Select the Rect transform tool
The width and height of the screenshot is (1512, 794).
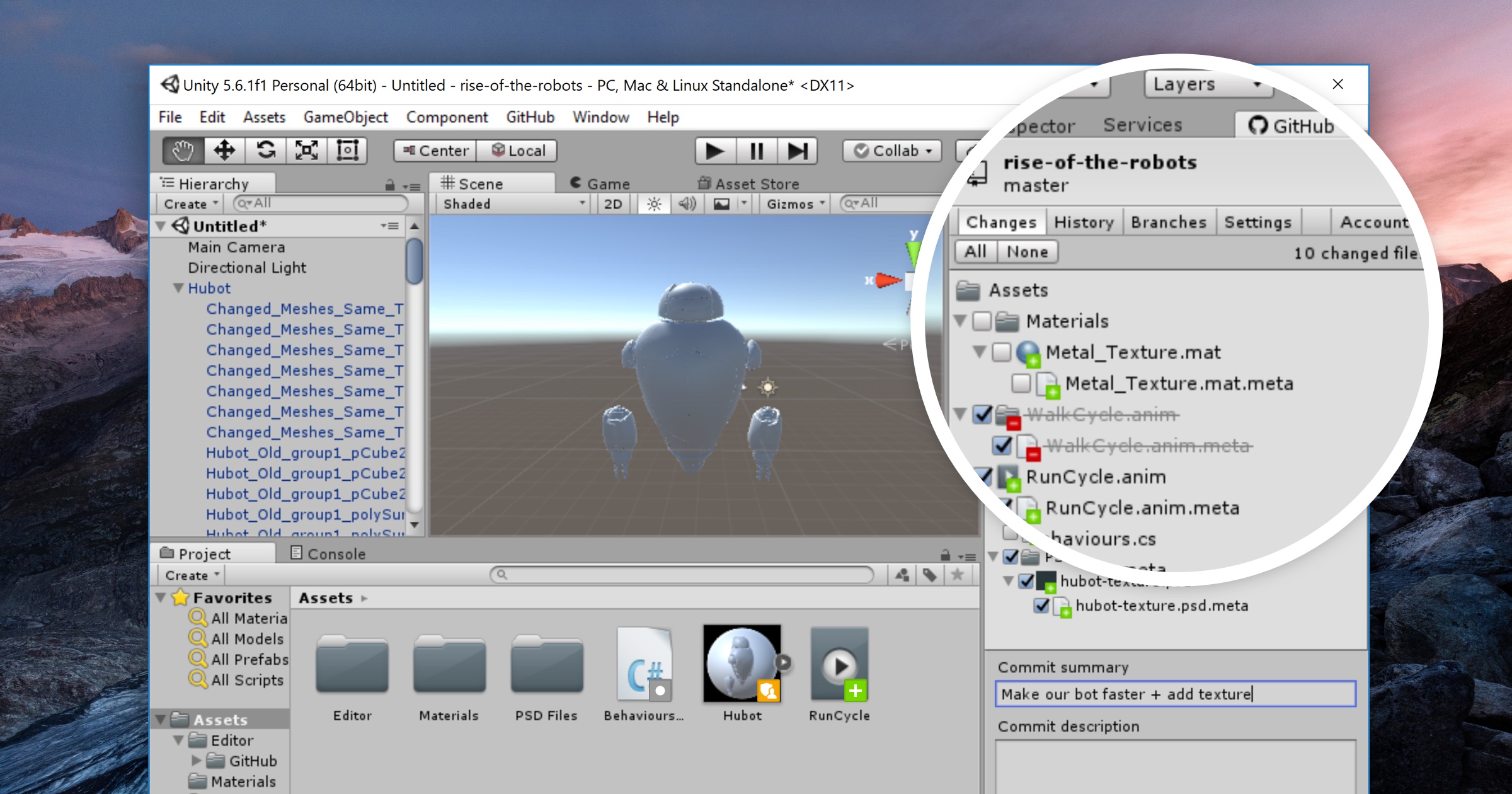[x=347, y=151]
